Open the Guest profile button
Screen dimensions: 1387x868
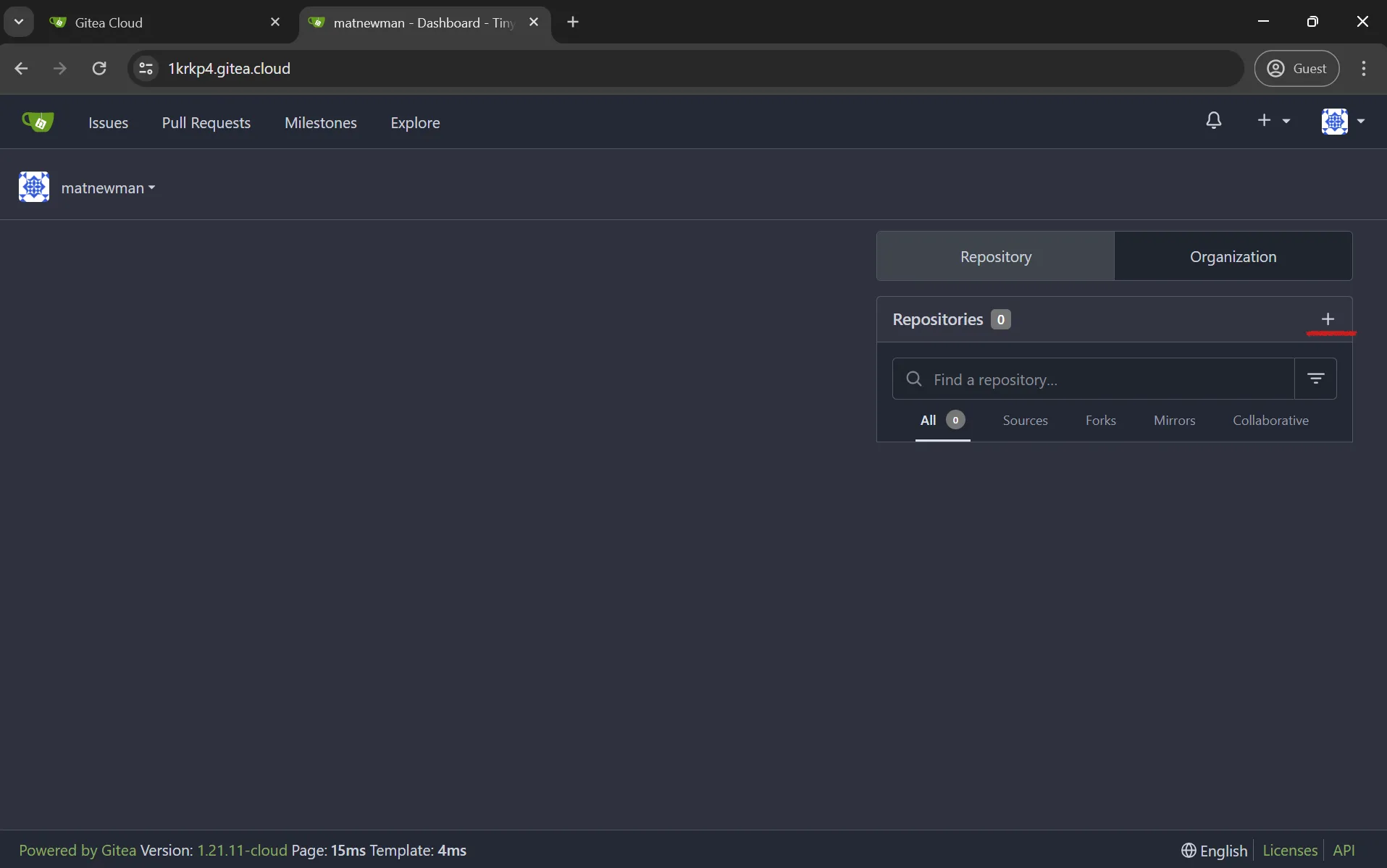click(1296, 68)
